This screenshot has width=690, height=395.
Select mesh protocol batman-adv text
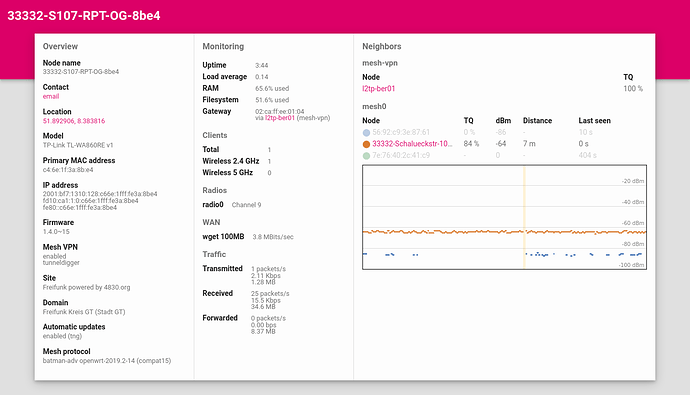106,361
